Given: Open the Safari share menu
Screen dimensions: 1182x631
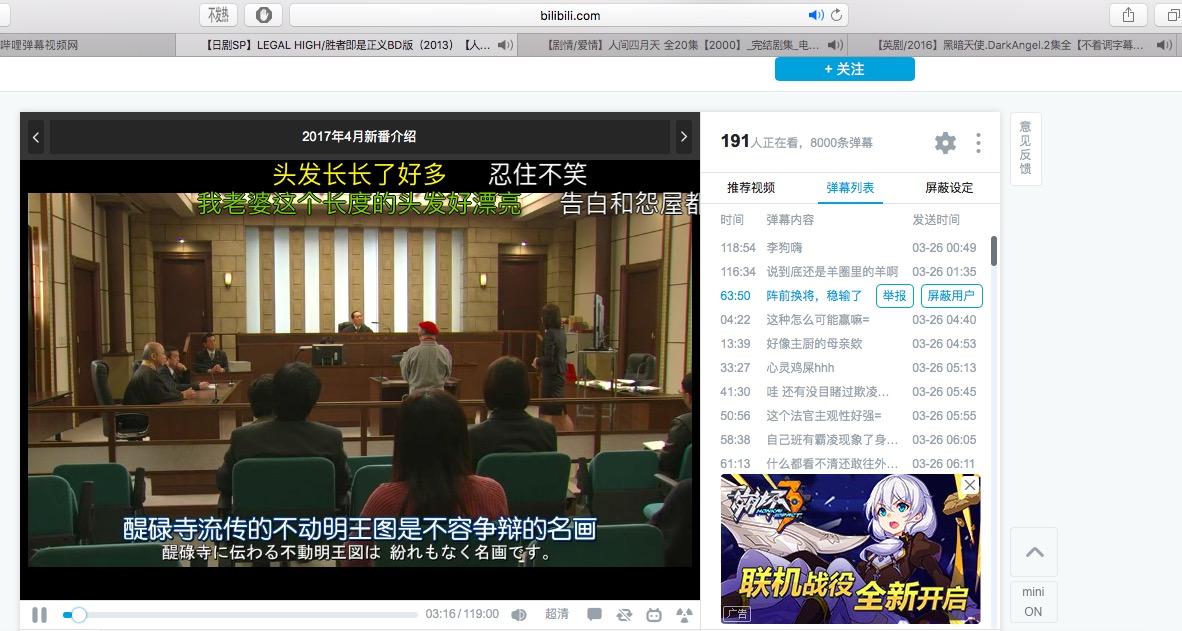Looking at the screenshot, I should [x=1128, y=15].
